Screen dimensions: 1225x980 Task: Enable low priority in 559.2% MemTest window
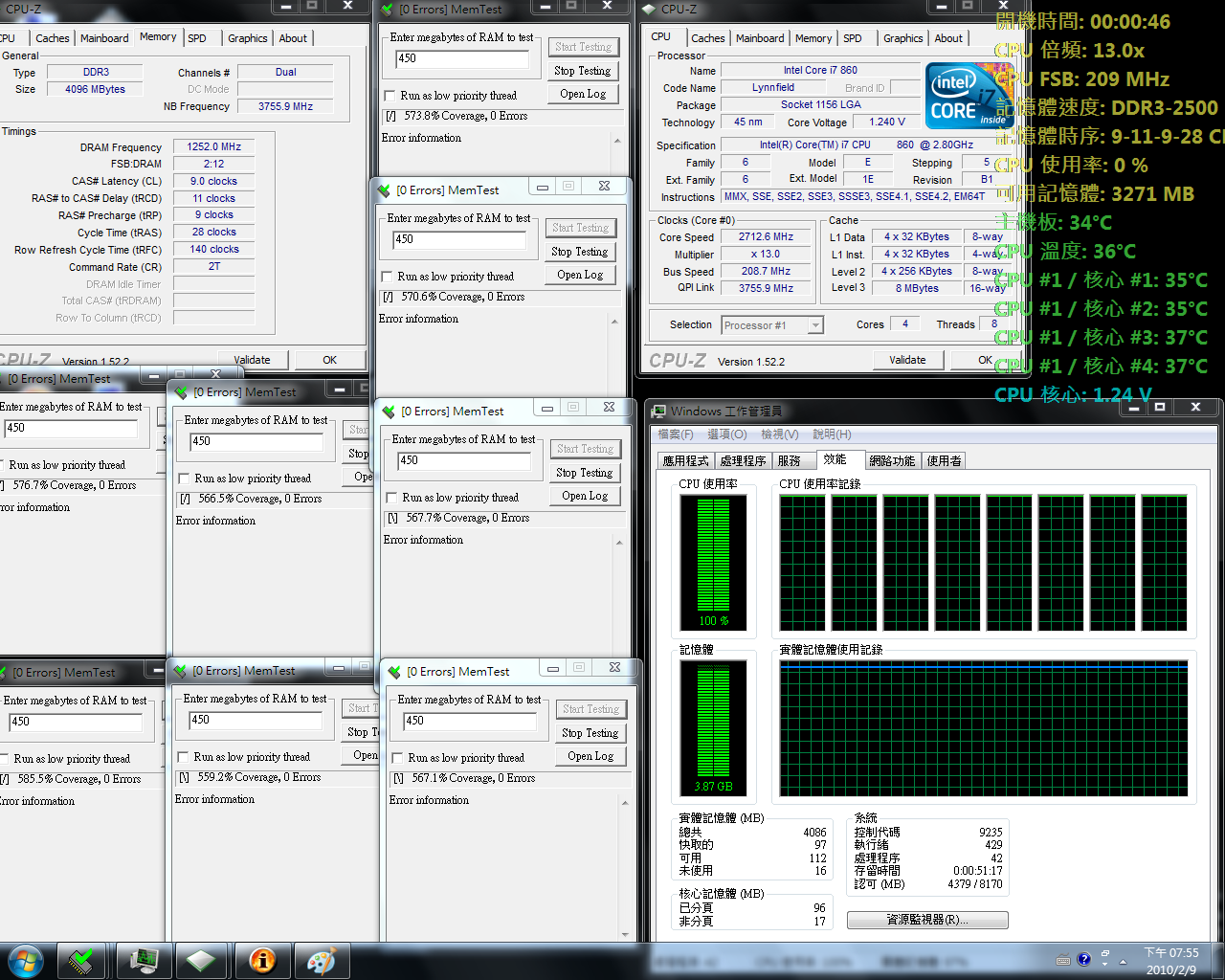pos(183,757)
